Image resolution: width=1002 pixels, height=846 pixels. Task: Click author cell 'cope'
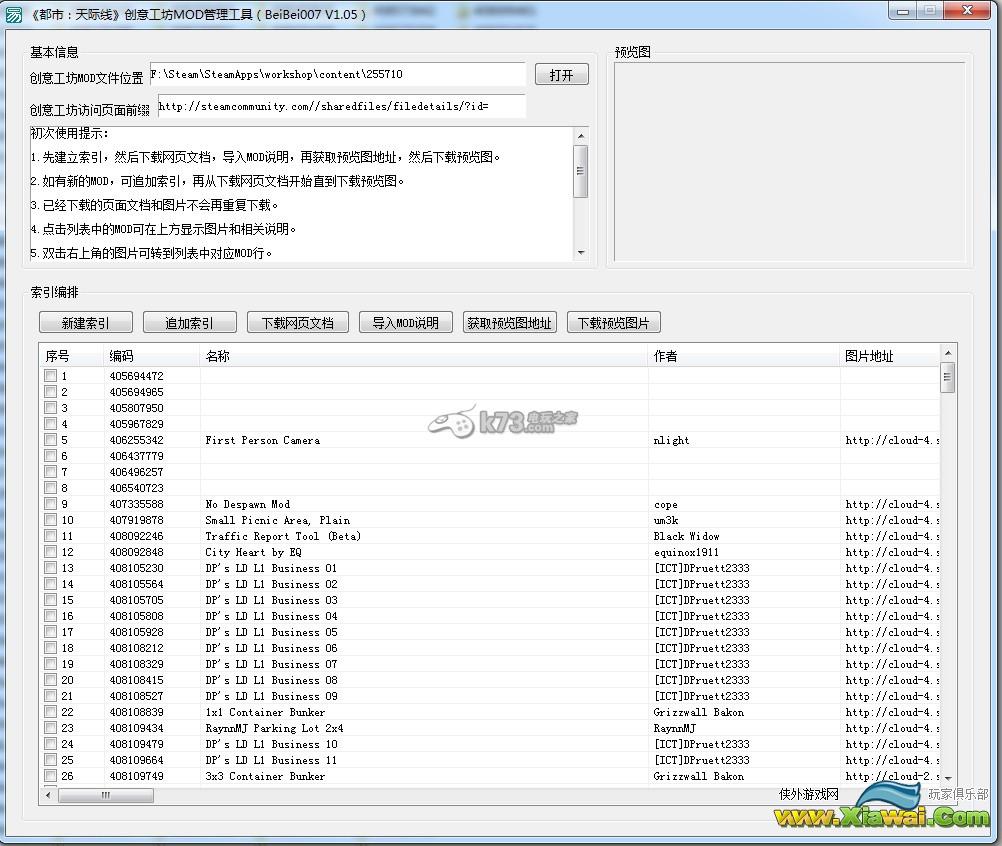[665, 504]
